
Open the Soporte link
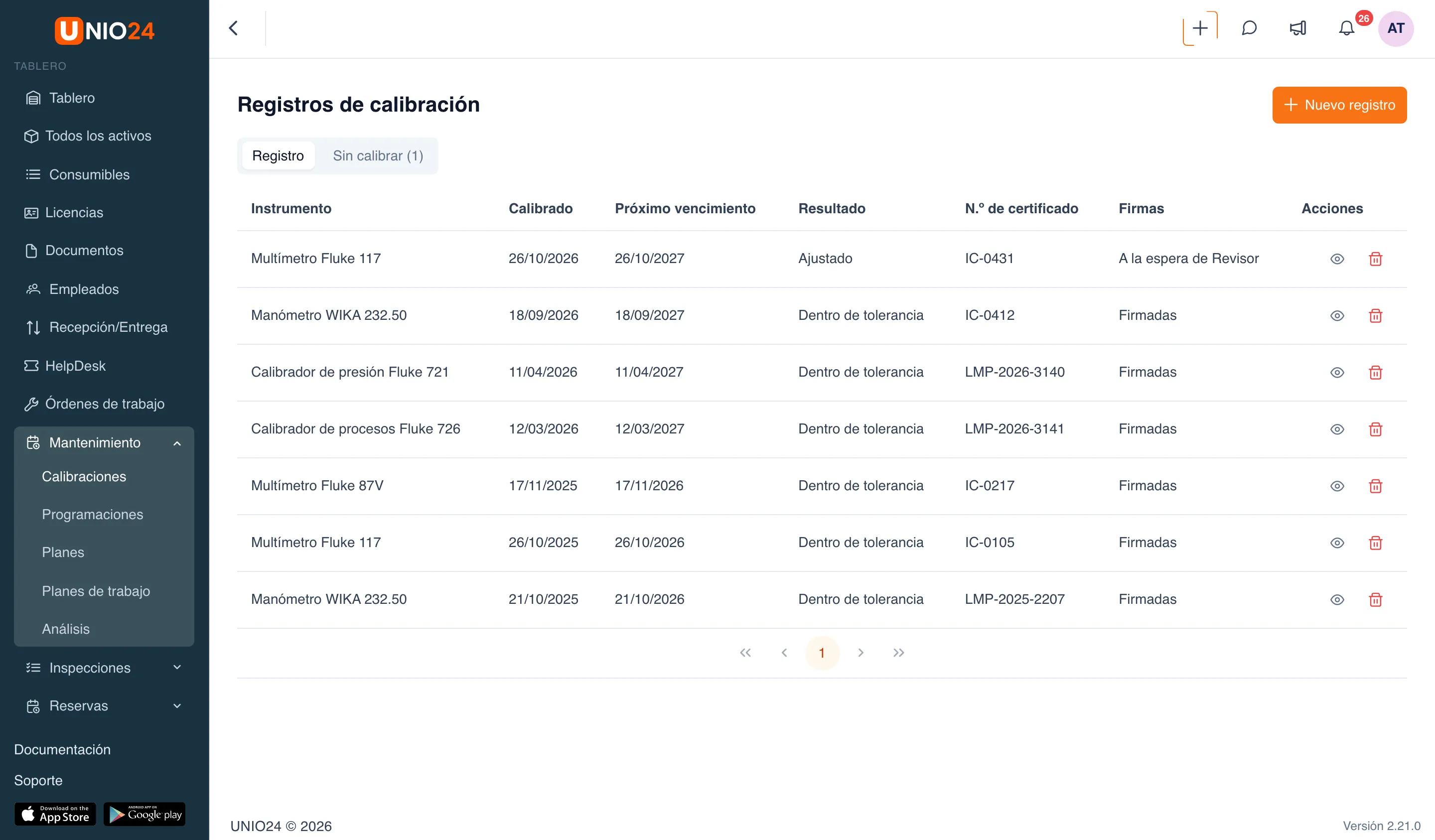(38, 780)
